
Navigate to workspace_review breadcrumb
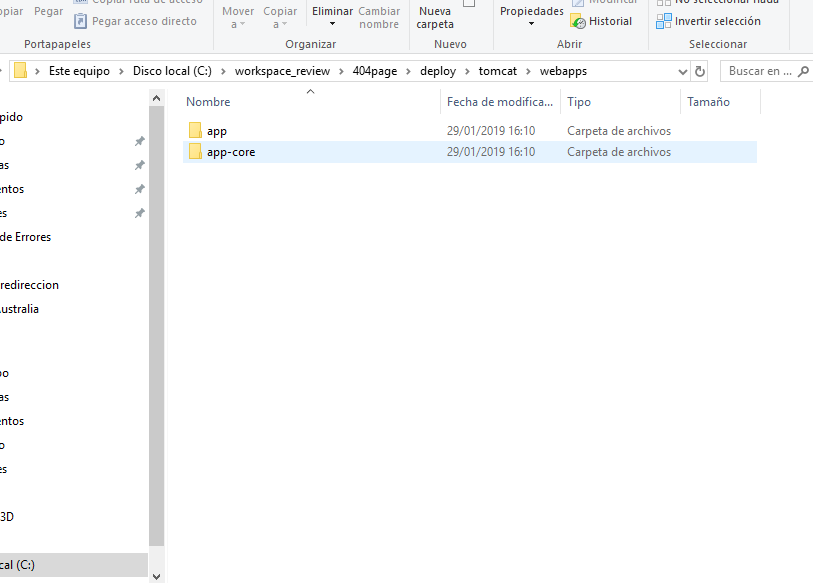coord(282,71)
